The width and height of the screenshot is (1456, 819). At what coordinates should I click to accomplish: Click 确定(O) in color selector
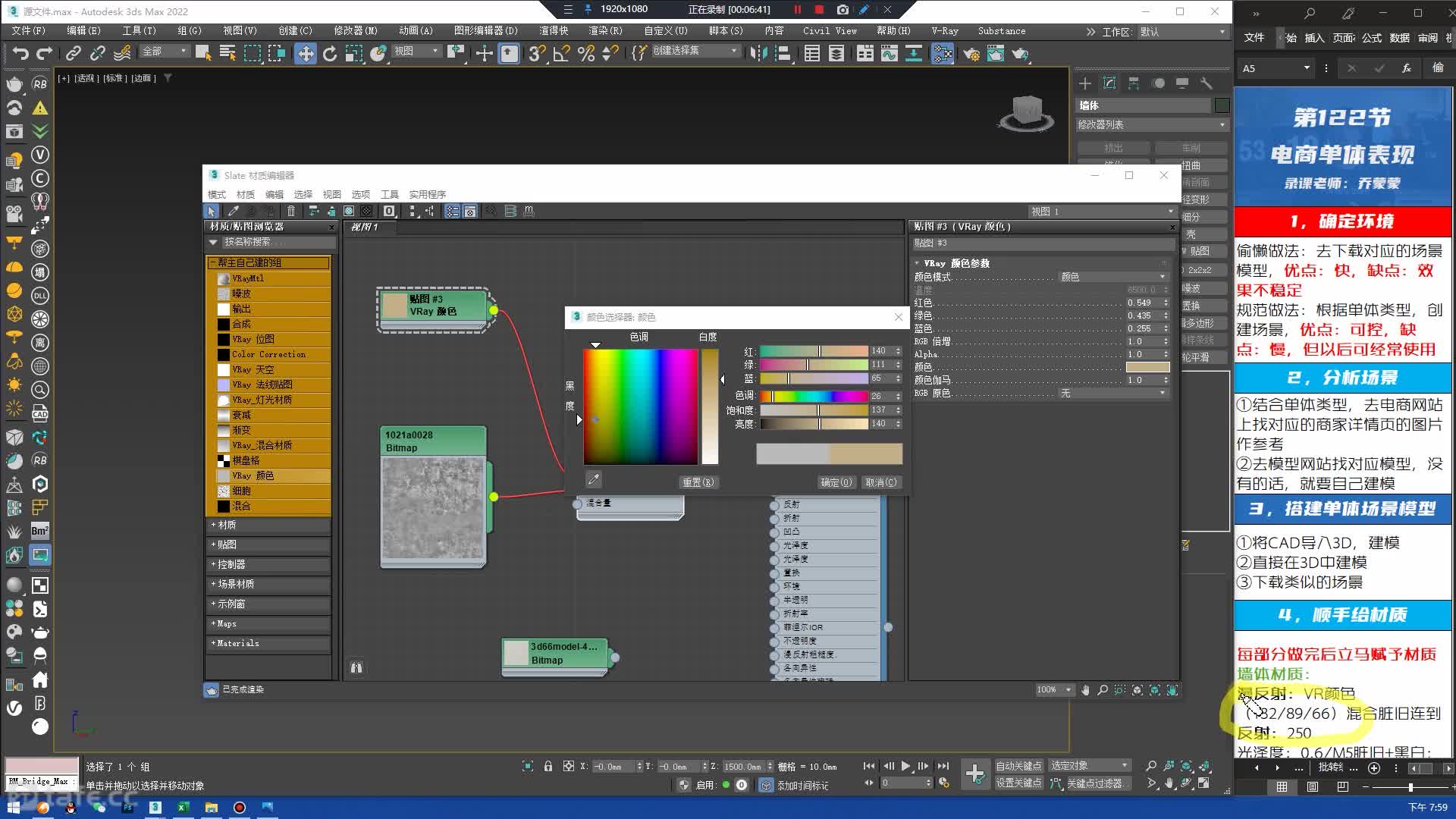[x=836, y=482]
